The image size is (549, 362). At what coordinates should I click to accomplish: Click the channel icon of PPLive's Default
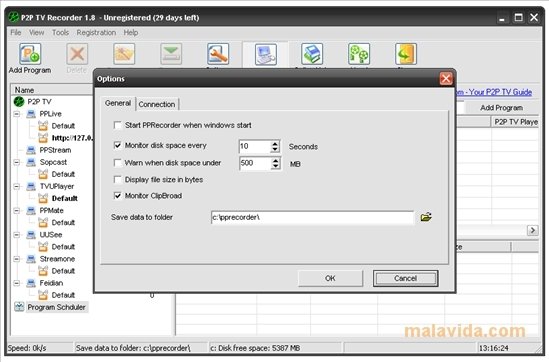click(43, 126)
